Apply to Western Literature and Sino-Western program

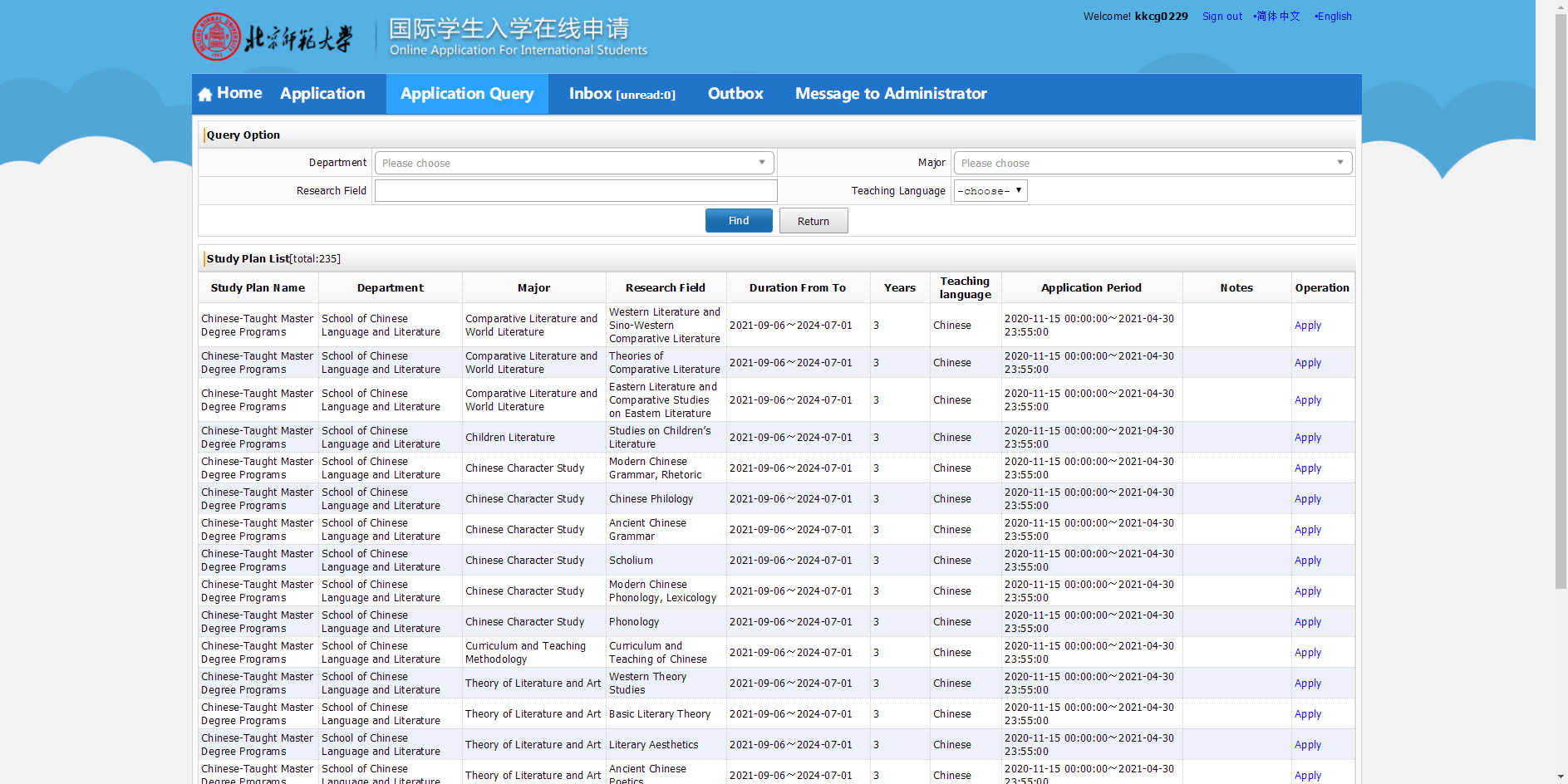pyautogui.click(x=1307, y=326)
